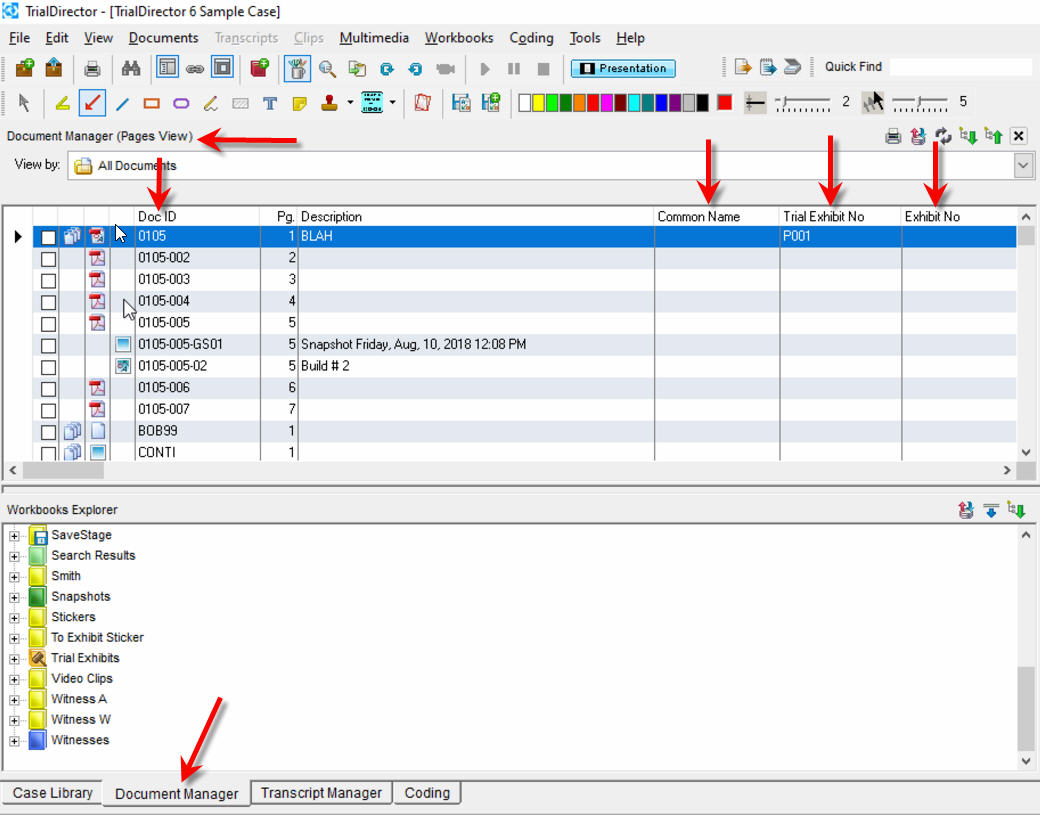Tick the checkbox for 0105-005
The height and width of the screenshot is (815, 1040).
48,324
